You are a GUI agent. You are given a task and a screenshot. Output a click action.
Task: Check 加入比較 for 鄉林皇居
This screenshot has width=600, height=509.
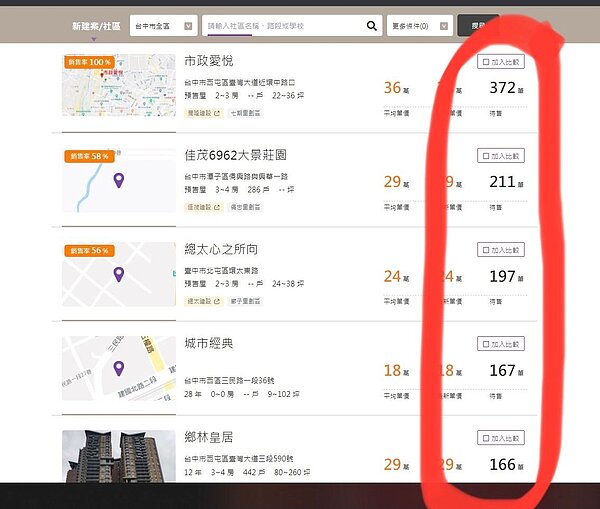501,438
